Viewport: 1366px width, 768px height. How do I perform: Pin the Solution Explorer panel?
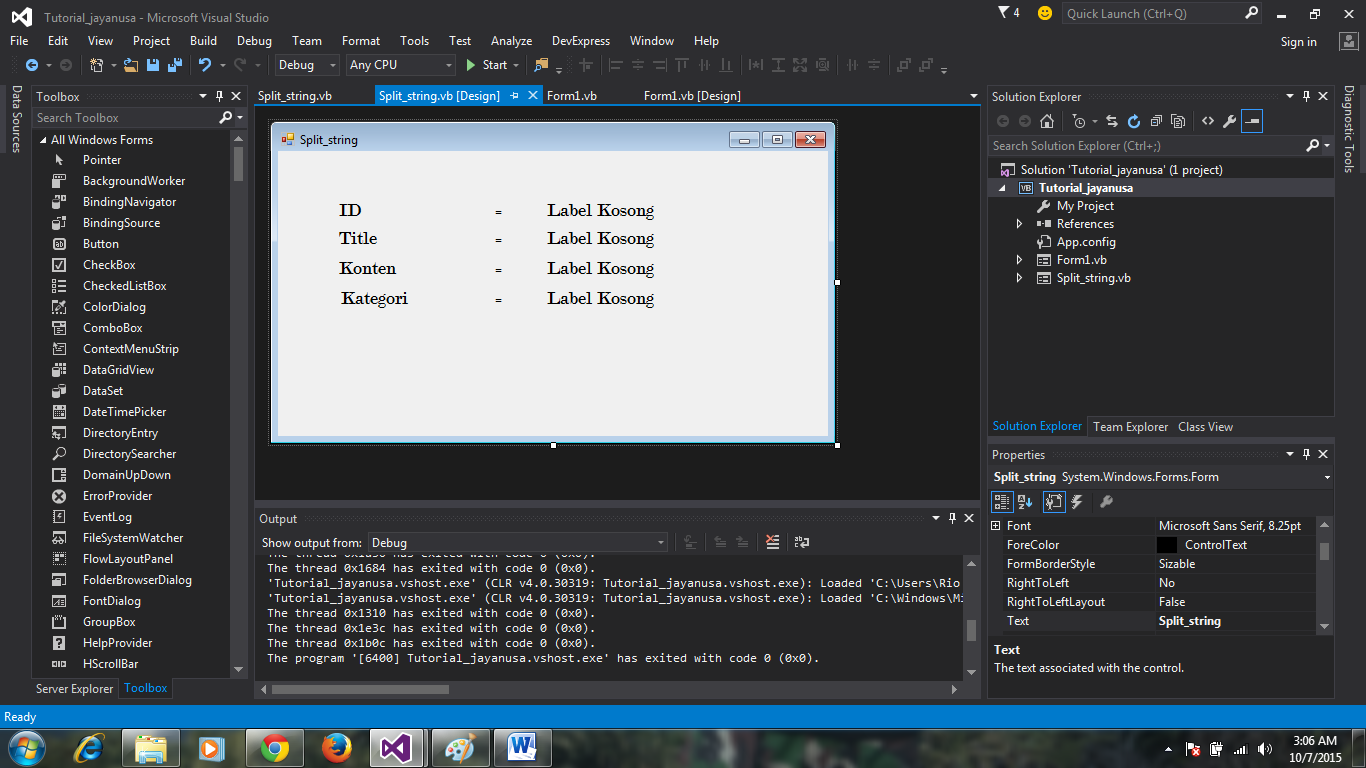point(1307,96)
